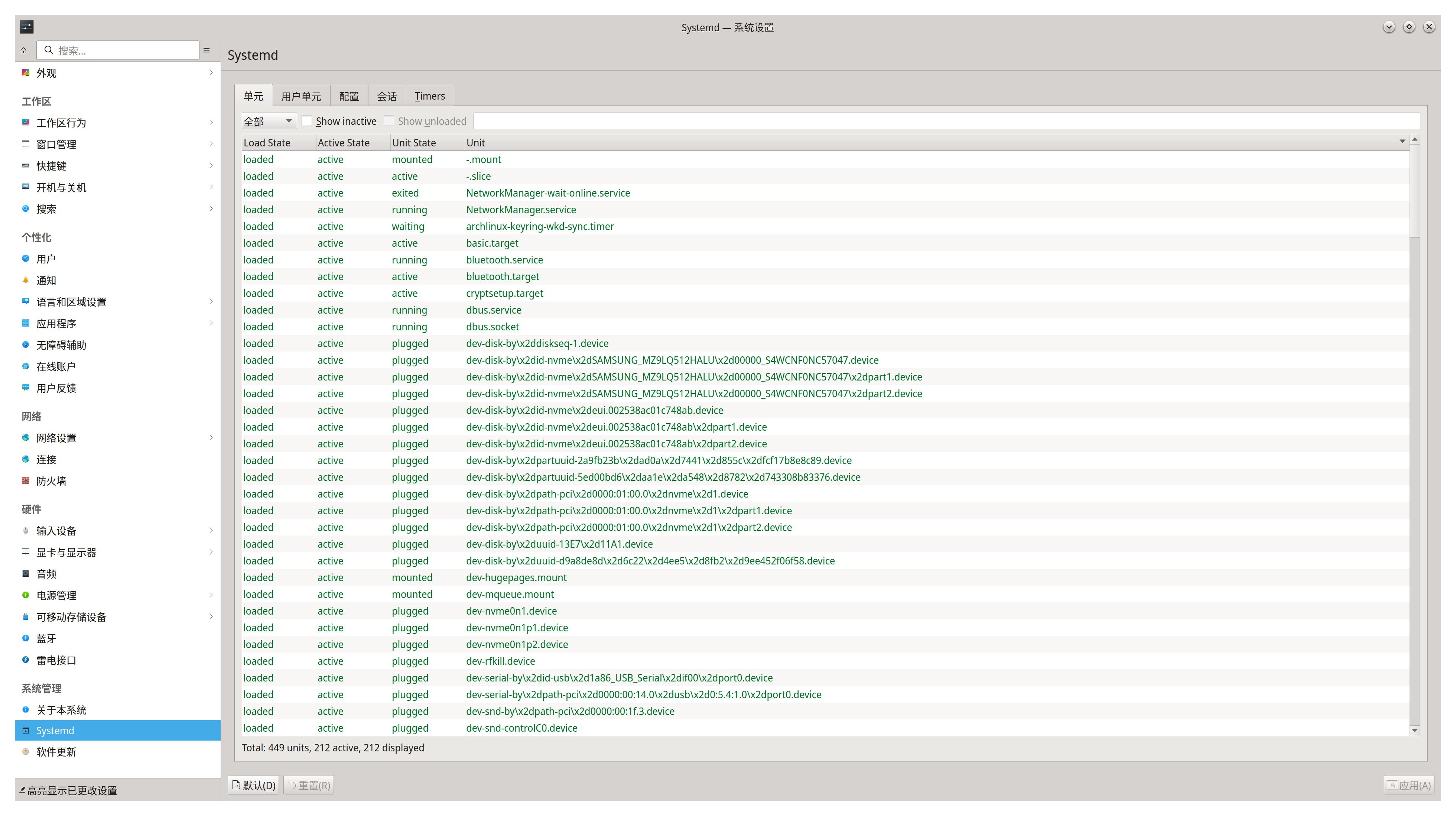Viewport: 1456px width, 816px height.
Task: Open the 全部 unit type dropdown
Action: [269, 121]
